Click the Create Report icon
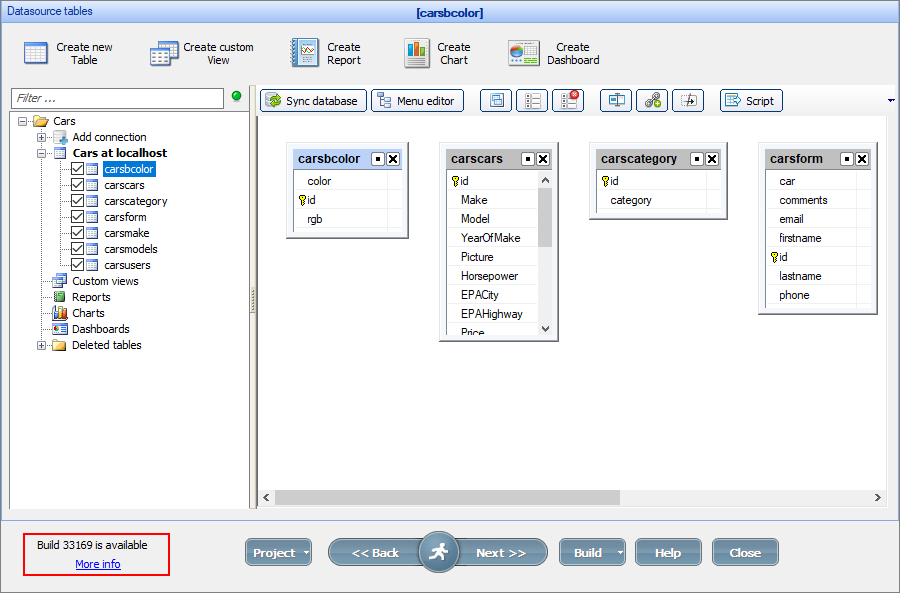Screen dimensions: 900x593 point(304,52)
